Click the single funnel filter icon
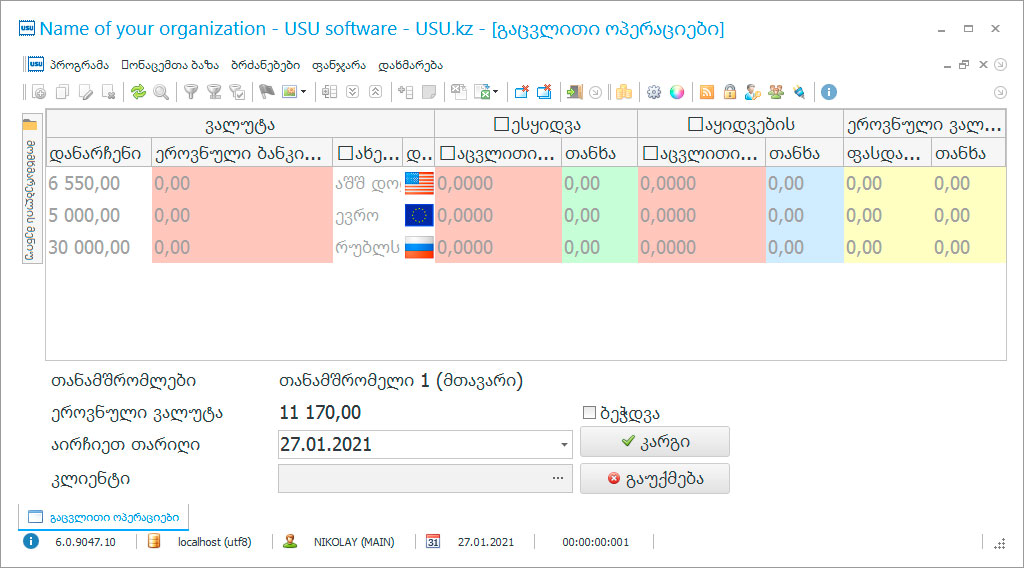This screenshot has width=1024, height=568. click(x=191, y=92)
